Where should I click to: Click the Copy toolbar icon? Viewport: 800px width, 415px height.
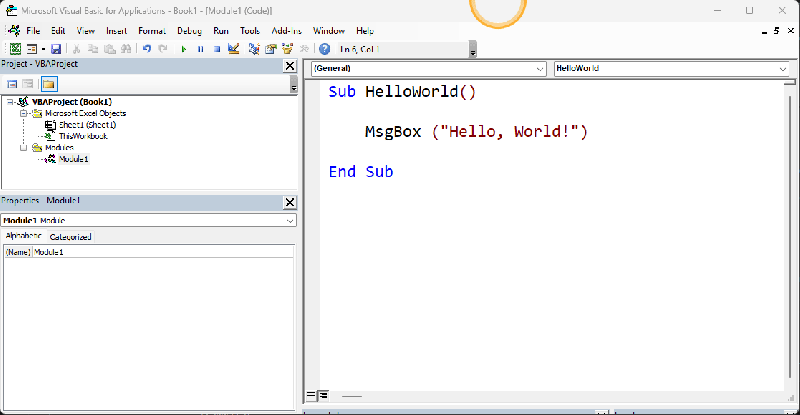click(x=93, y=49)
